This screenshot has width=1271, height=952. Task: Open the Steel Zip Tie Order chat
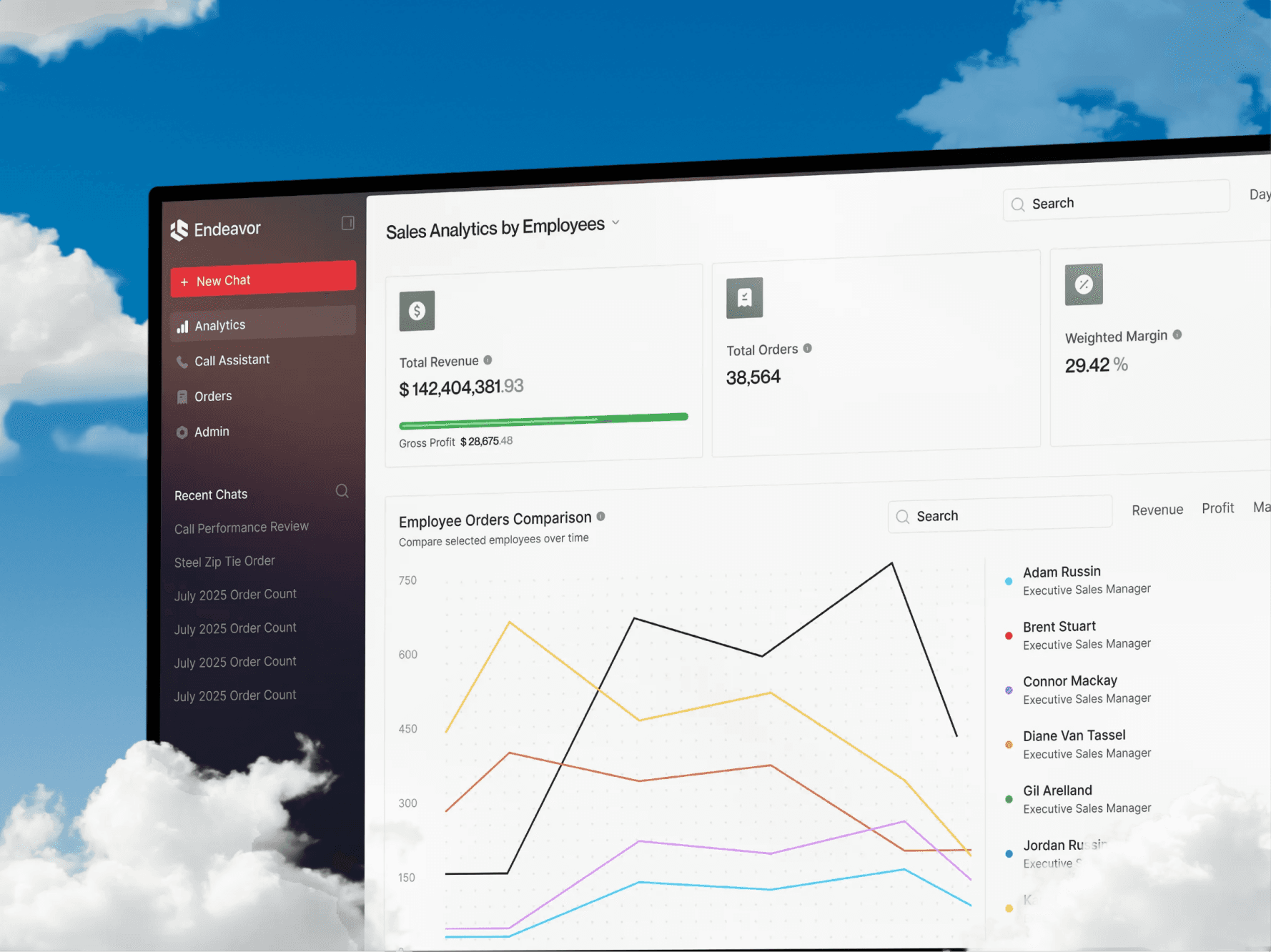[224, 562]
